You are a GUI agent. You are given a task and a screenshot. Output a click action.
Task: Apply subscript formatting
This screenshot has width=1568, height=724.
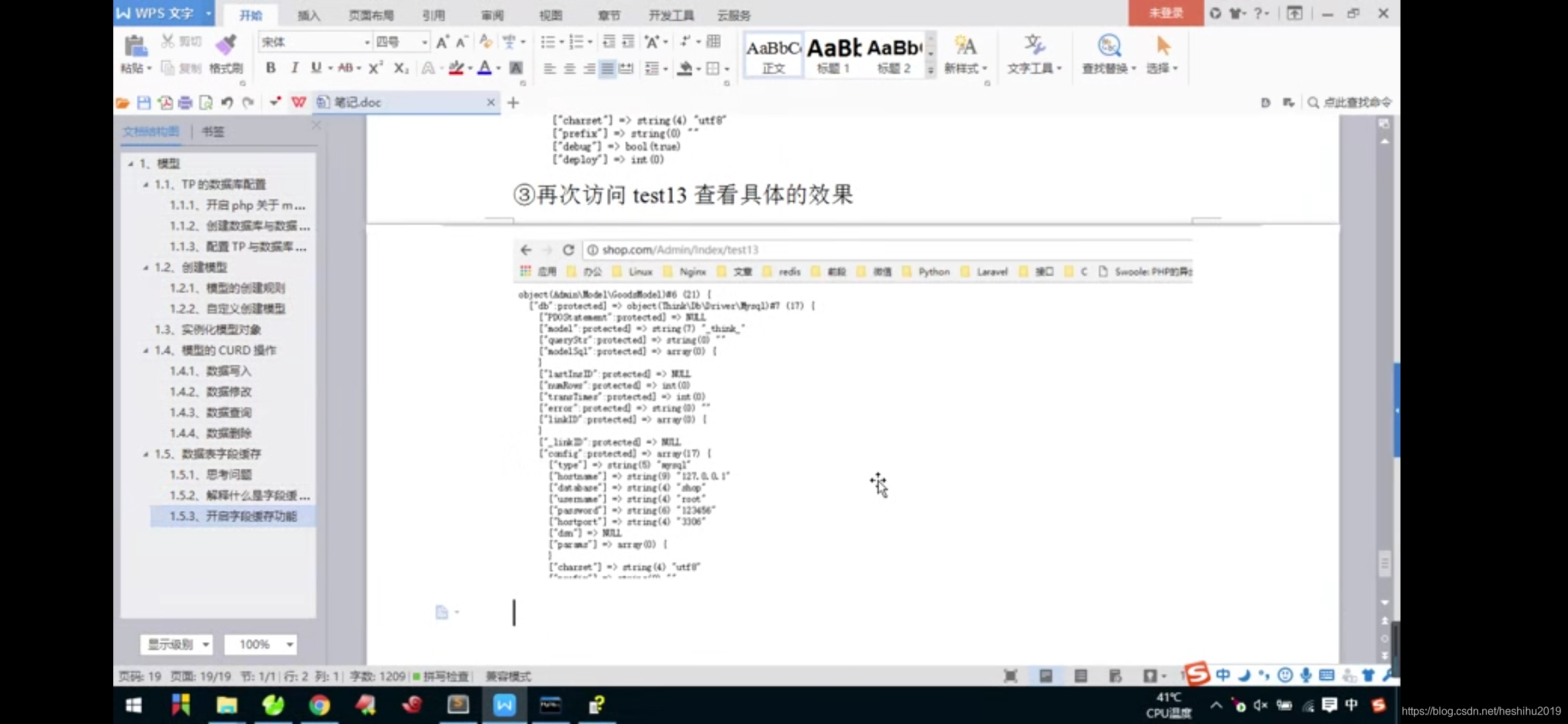click(x=401, y=68)
